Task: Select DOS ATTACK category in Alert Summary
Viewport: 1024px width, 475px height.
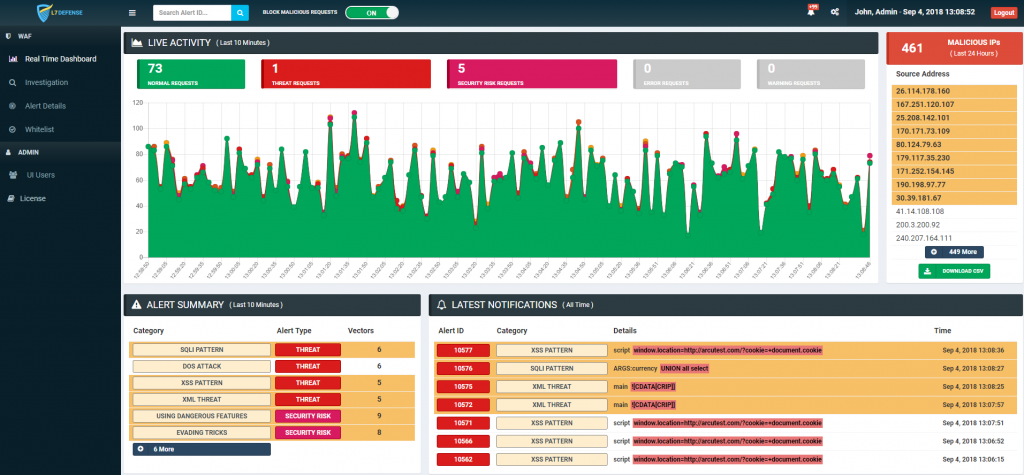Action: pos(202,367)
